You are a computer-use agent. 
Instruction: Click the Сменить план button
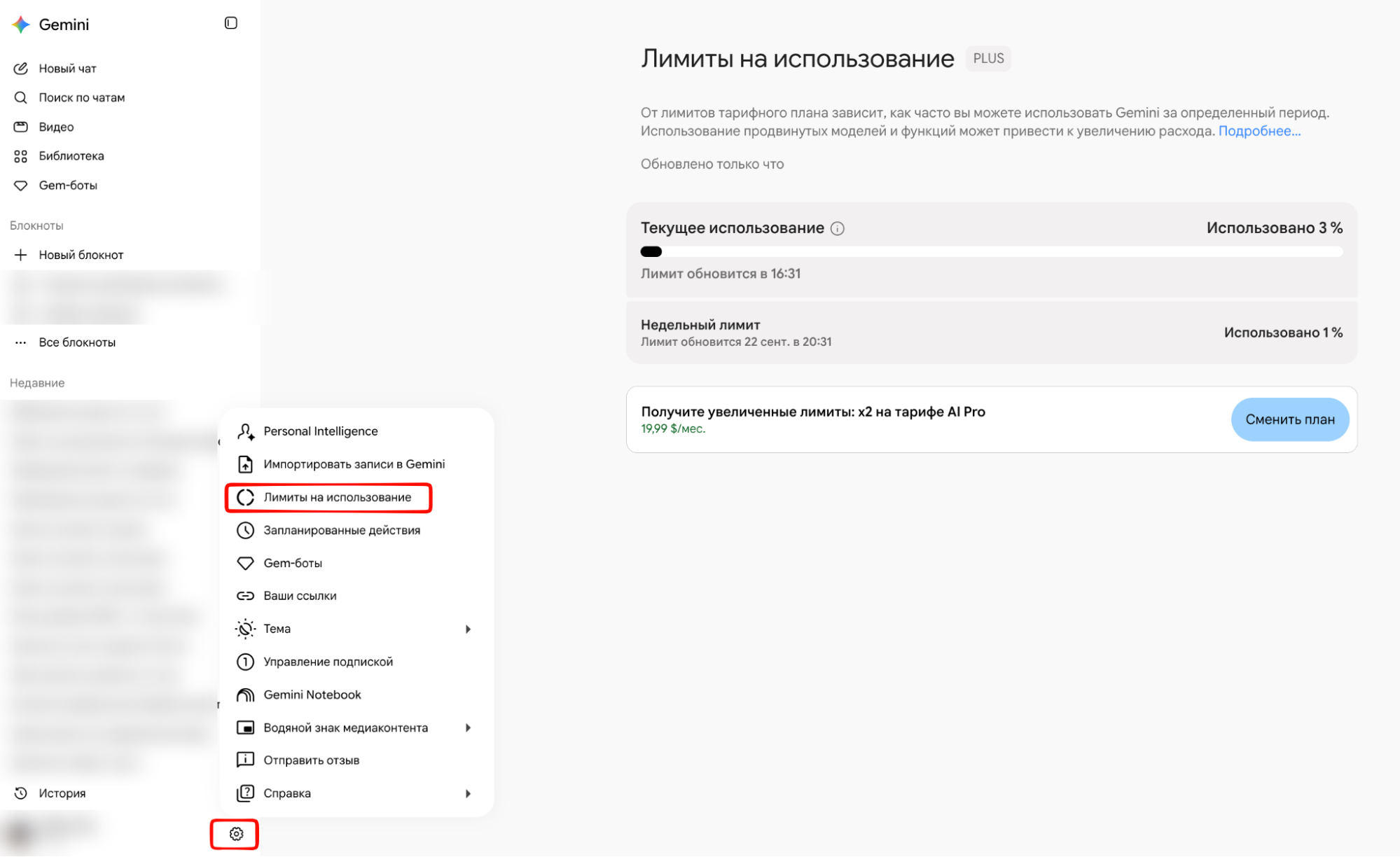point(1289,419)
